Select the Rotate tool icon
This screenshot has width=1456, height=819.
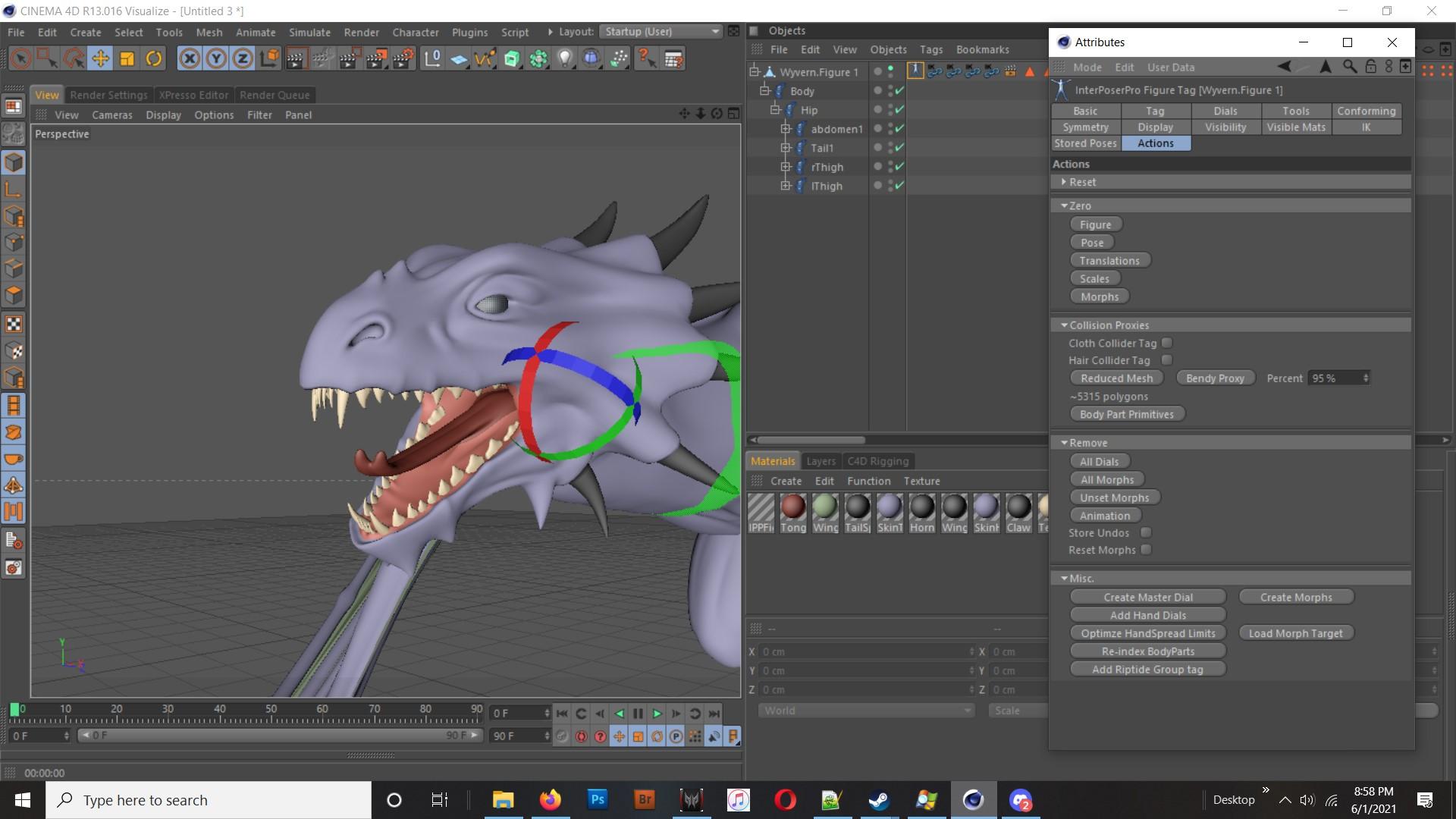[154, 58]
